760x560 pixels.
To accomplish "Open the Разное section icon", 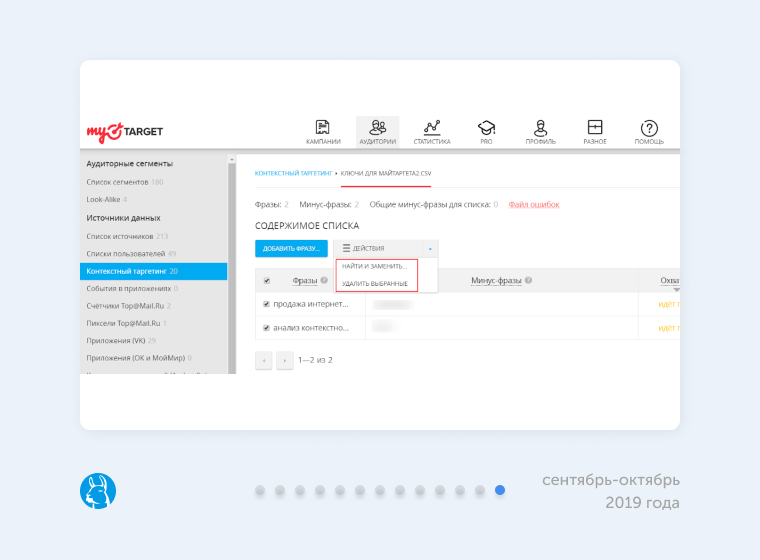I will [595, 127].
